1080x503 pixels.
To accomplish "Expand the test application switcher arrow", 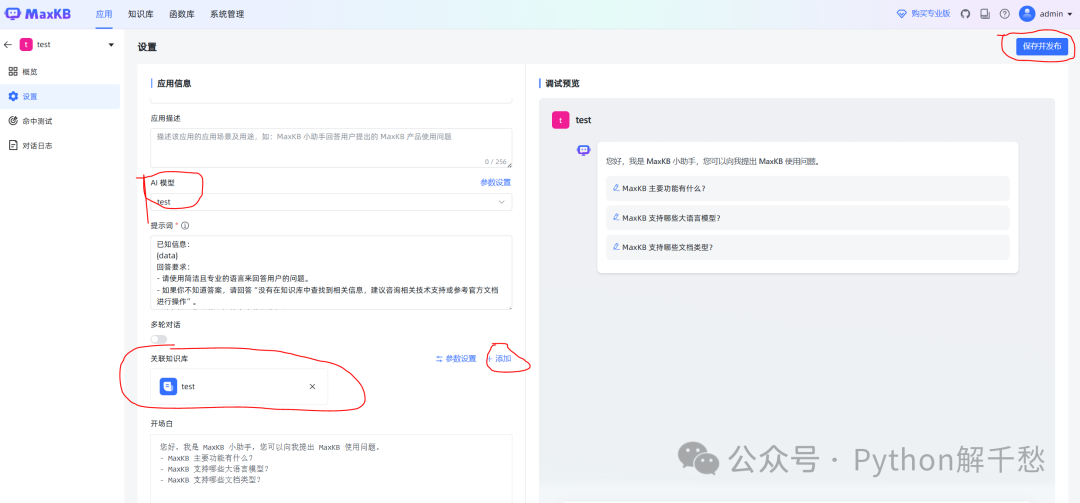I will pos(112,45).
